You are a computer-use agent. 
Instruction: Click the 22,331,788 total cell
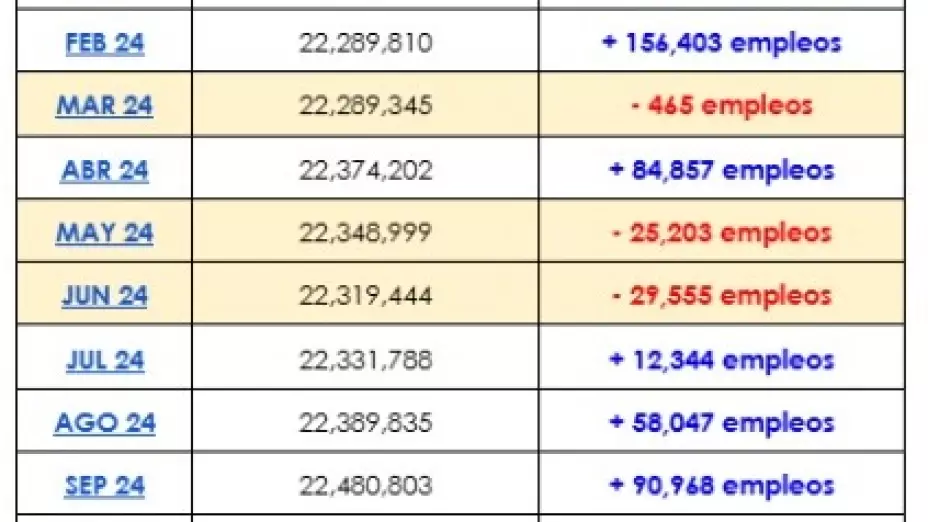point(365,360)
